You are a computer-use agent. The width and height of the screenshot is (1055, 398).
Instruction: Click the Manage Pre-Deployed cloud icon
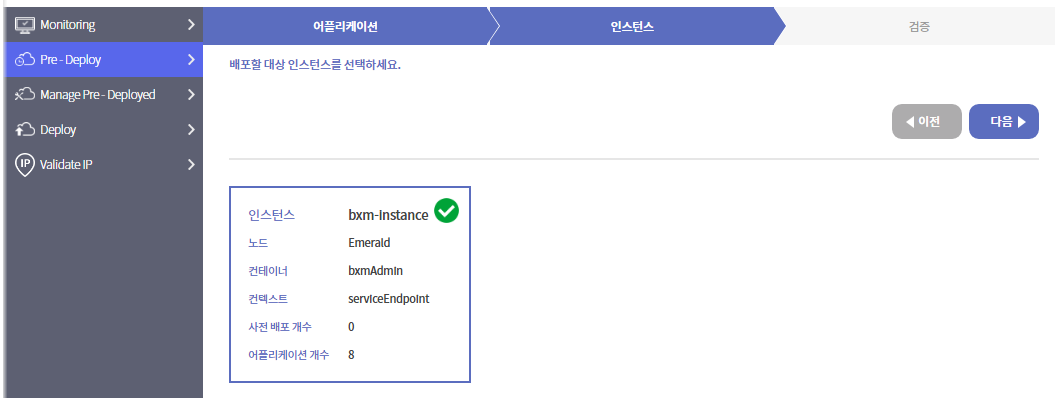coord(24,95)
